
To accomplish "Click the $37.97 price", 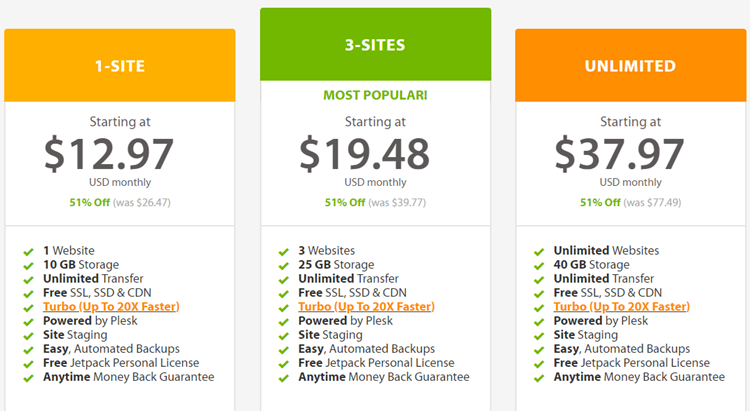I will tap(620, 153).
